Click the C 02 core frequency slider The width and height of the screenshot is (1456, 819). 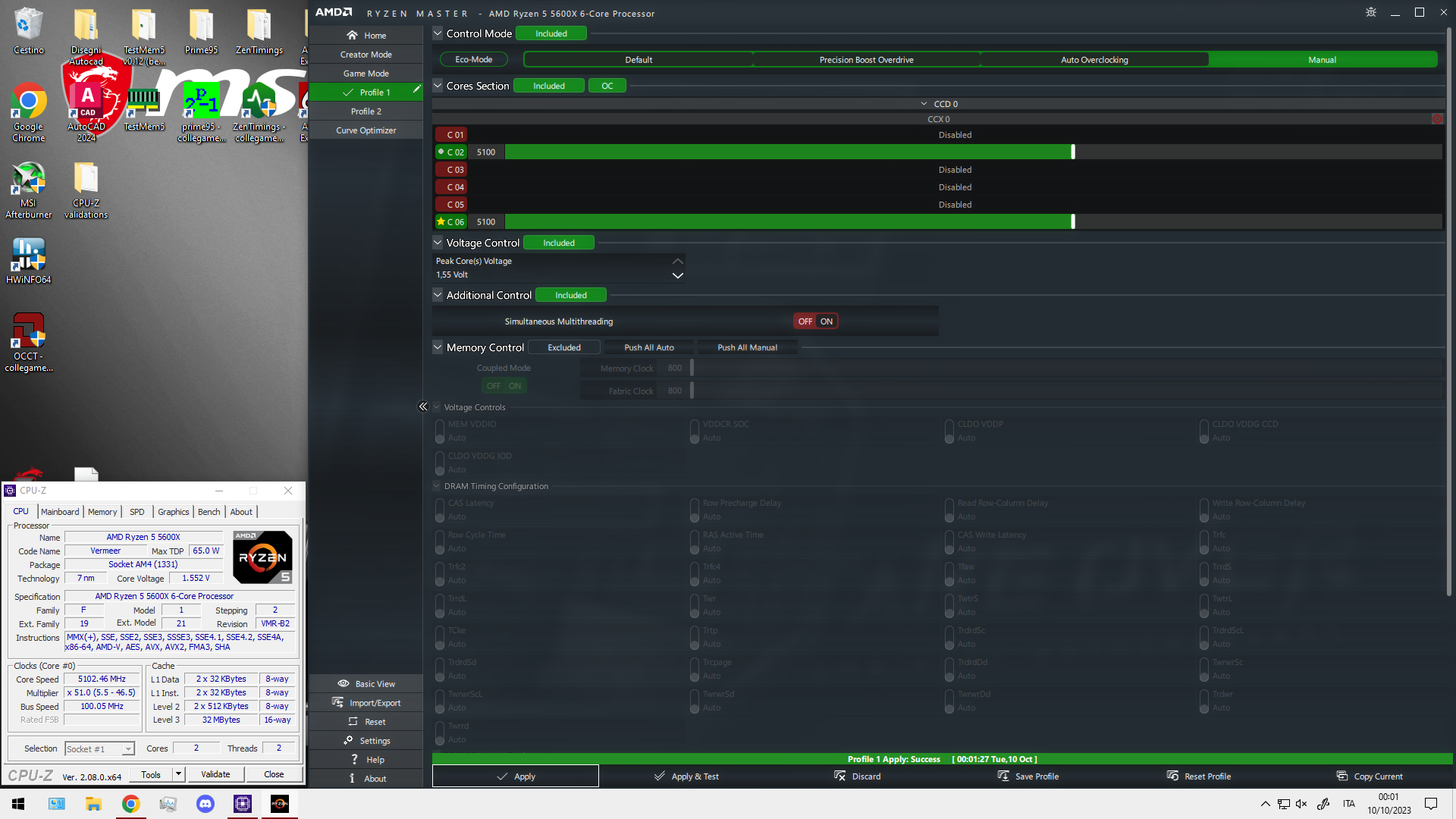(974, 152)
